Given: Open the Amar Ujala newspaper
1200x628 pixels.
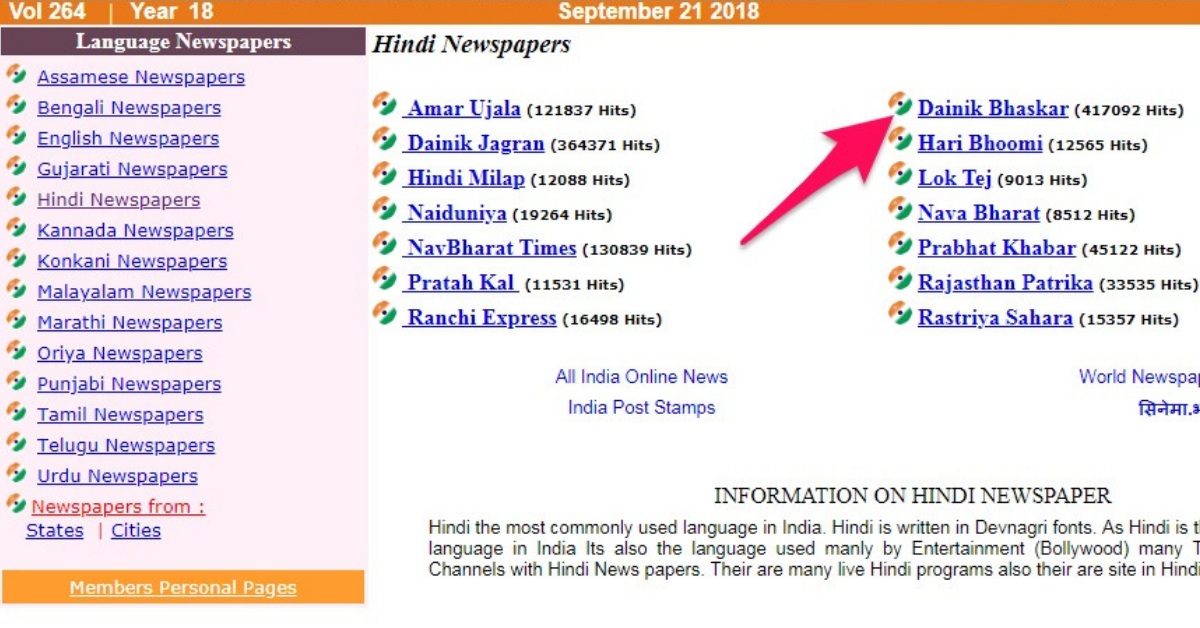Looking at the screenshot, I should point(463,109).
